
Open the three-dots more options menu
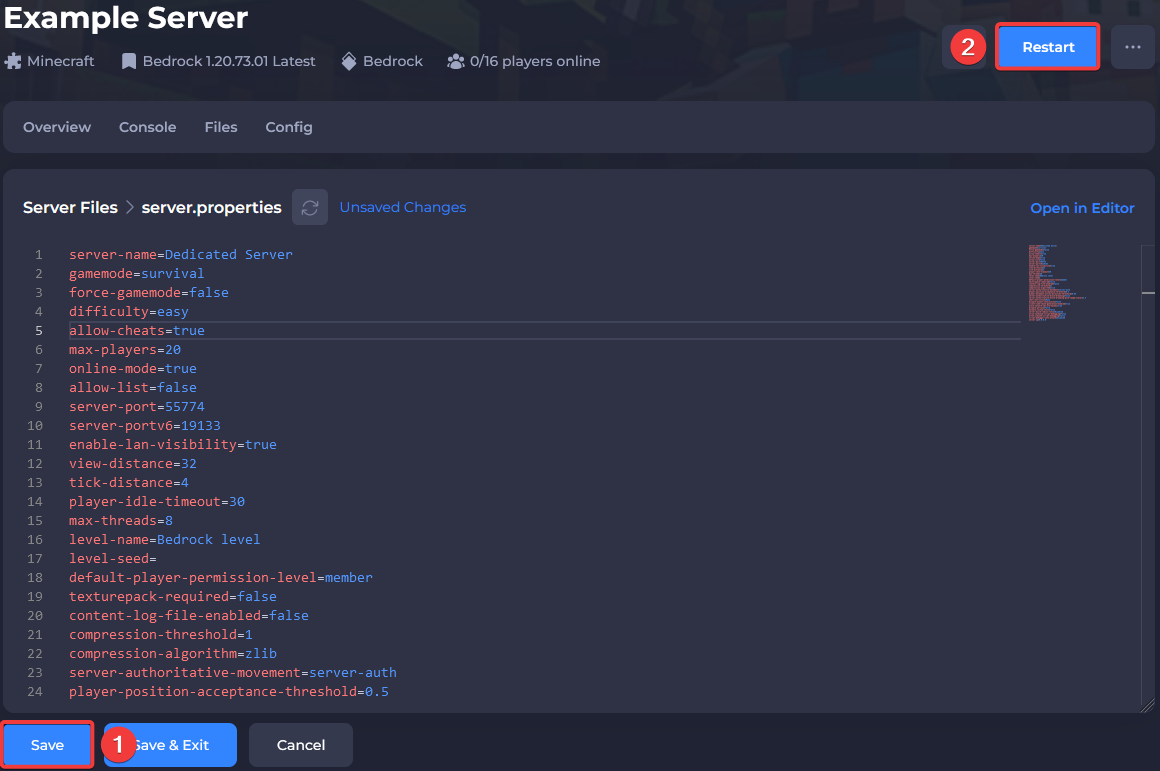pos(1132,47)
